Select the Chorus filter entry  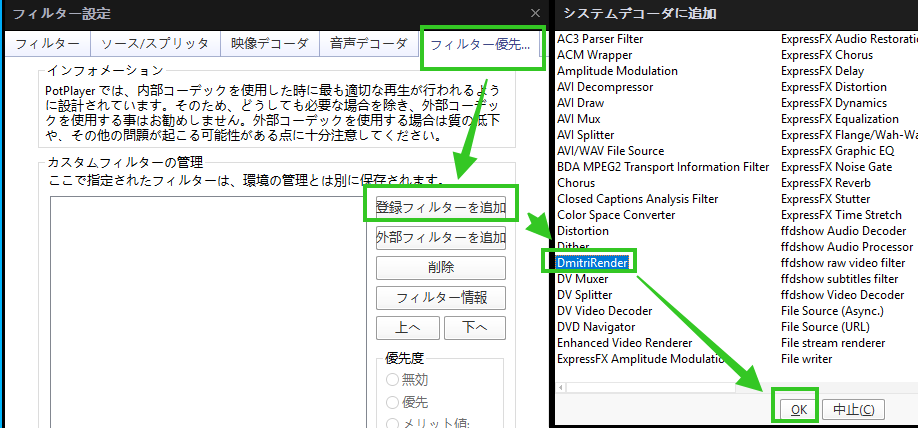click(576, 183)
